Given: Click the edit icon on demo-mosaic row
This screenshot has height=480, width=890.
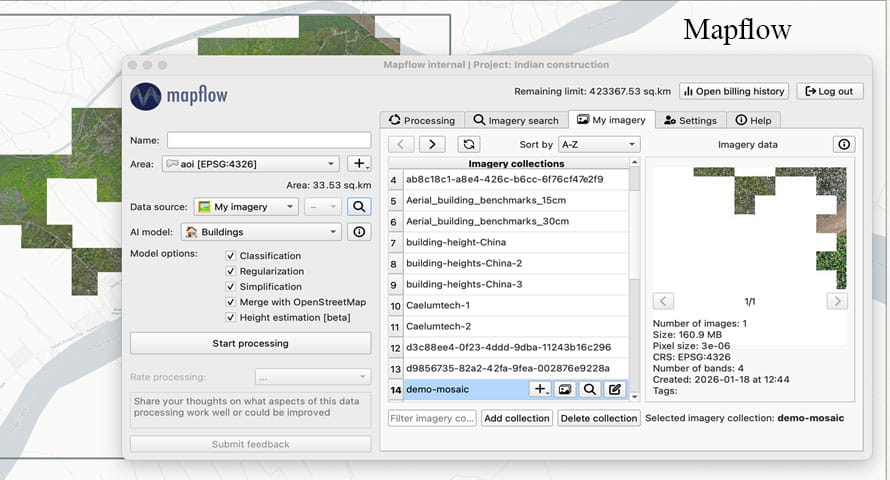Looking at the screenshot, I should tap(615, 389).
